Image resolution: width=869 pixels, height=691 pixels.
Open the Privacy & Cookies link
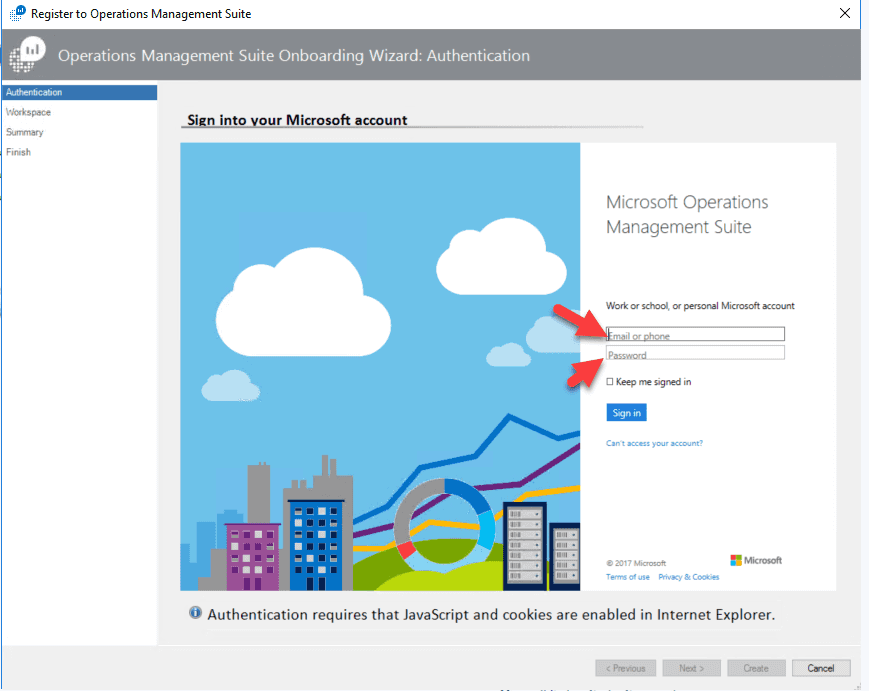pyautogui.click(x=688, y=577)
